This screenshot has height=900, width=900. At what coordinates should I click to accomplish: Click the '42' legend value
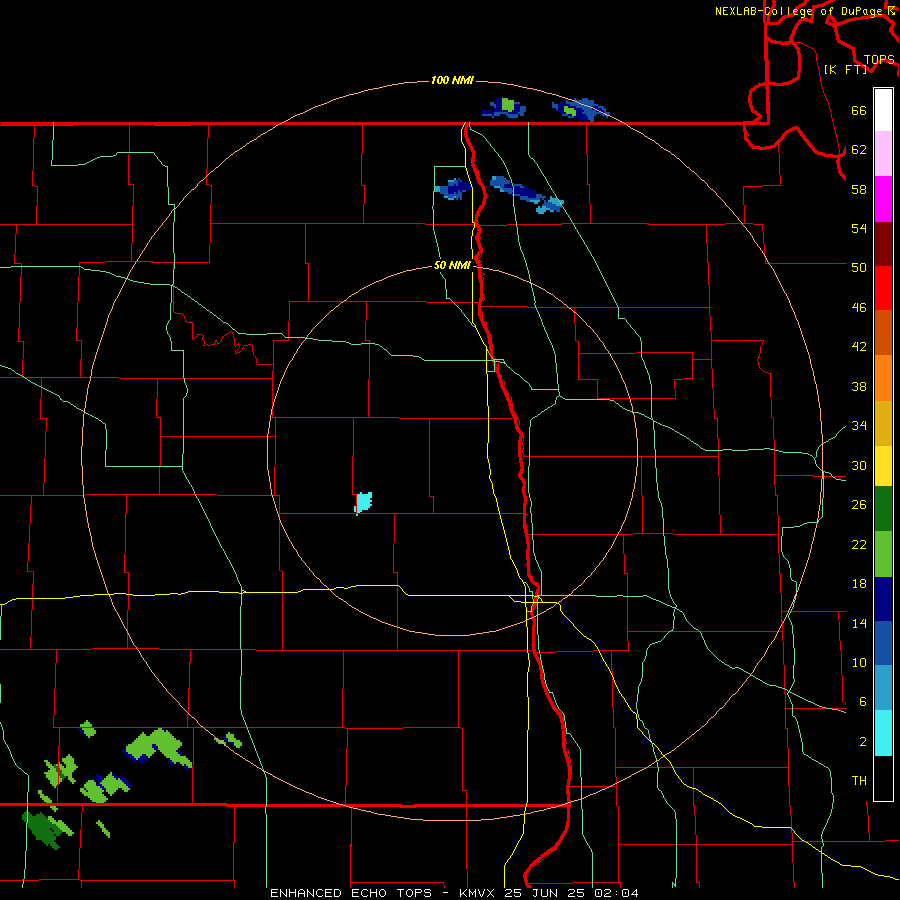(859, 347)
